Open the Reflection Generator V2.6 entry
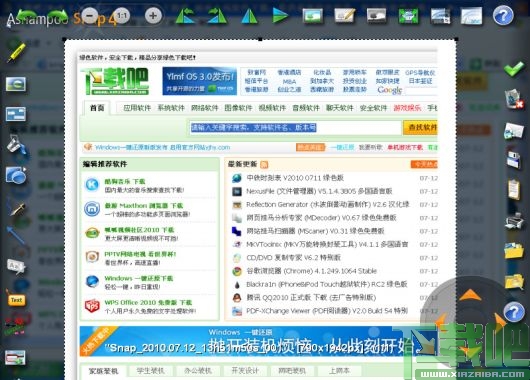This screenshot has height=380, width=530. (x=328, y=205)
